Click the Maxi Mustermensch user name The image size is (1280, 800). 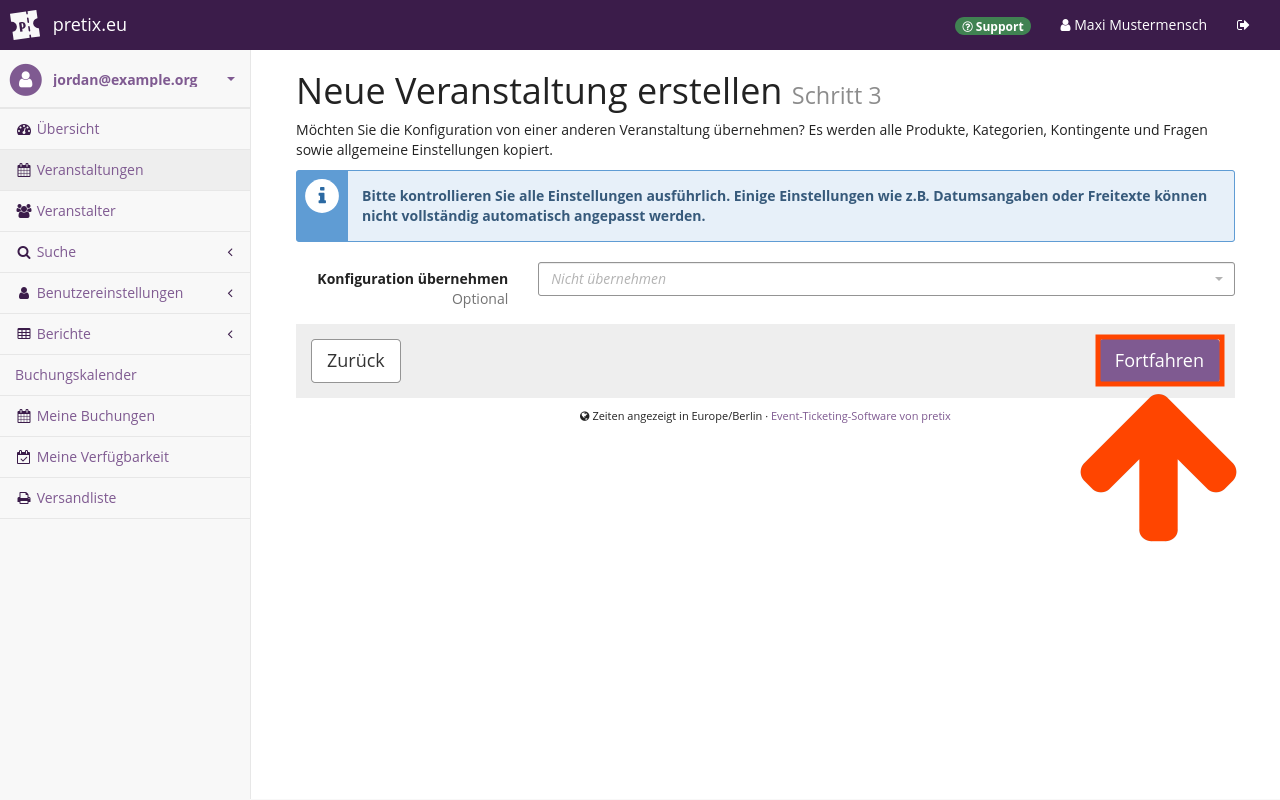[1140, 25]
